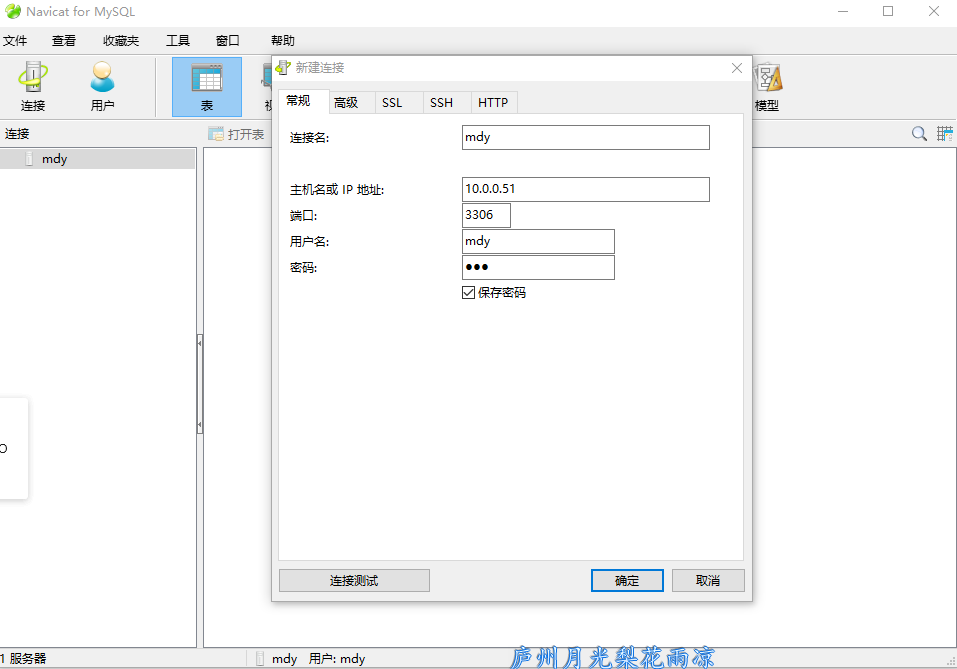Click the 连接名 input field
The height and width of the screenshot is (669, 957).
(x=586, y=137)
